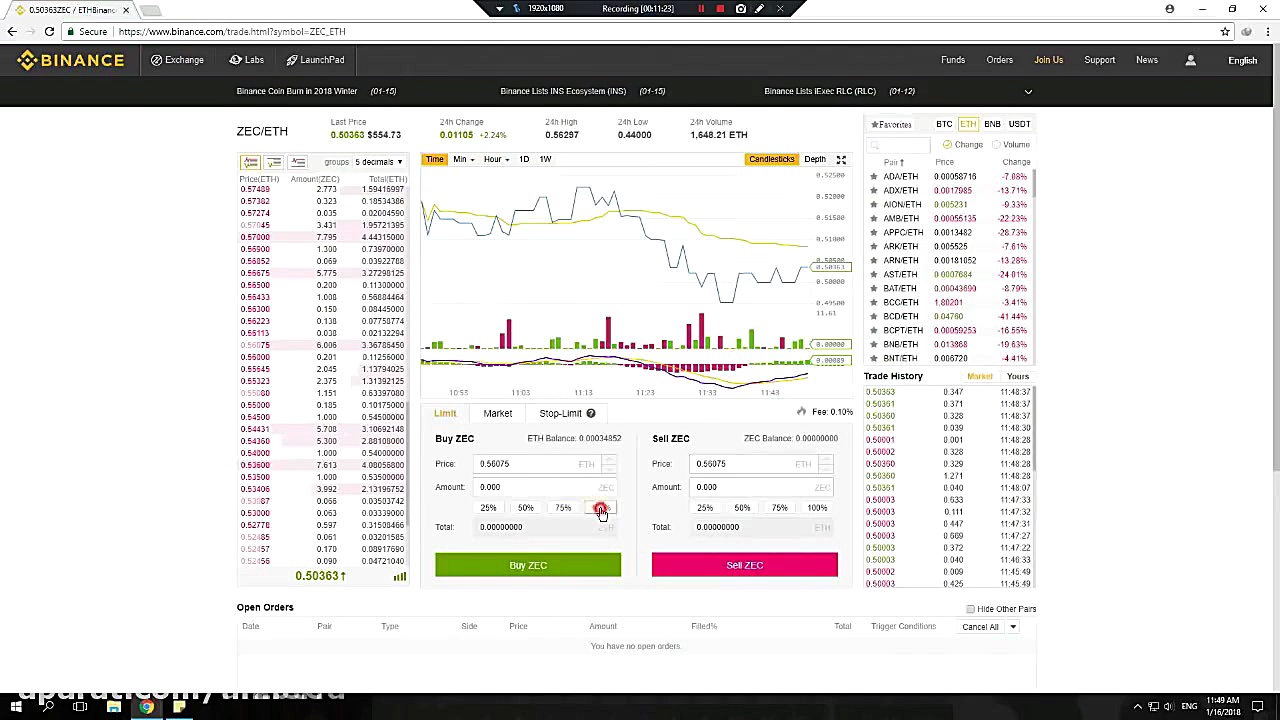Select the BTC market tab
Viewport: 1280px width, 720px height.
[944, 124]
